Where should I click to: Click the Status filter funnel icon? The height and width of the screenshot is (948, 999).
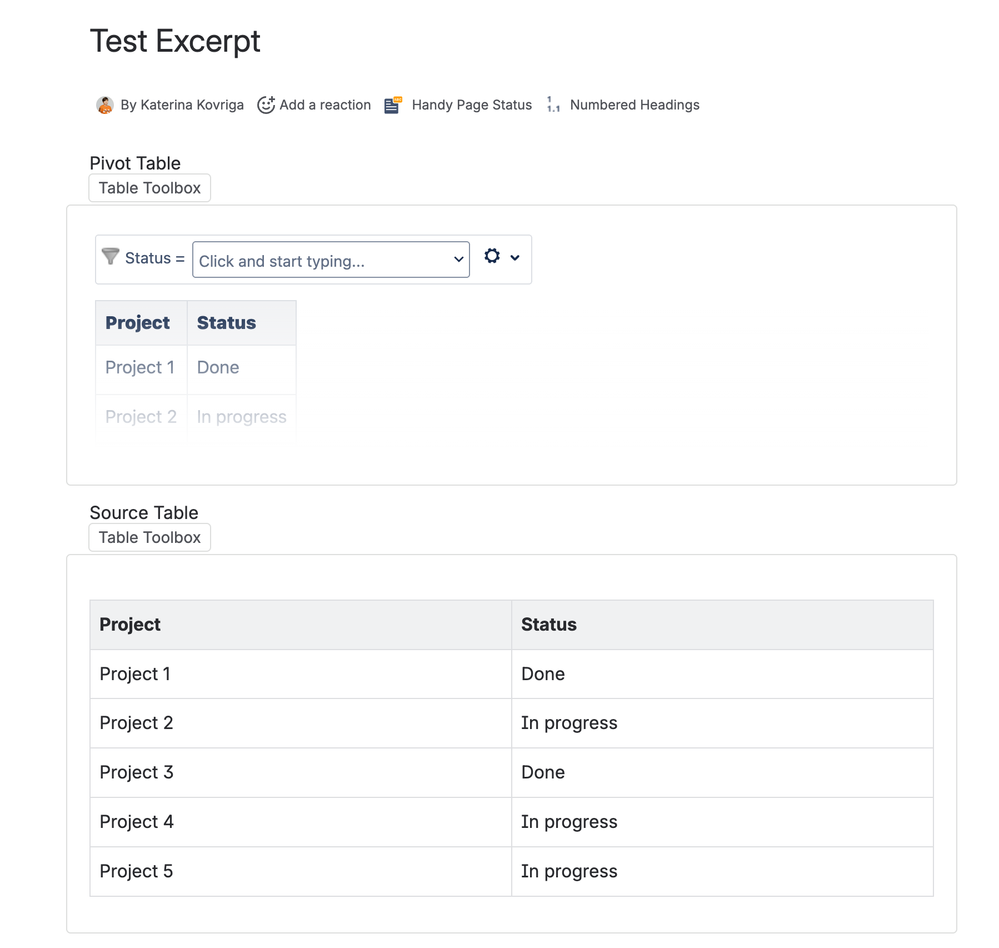111,257
